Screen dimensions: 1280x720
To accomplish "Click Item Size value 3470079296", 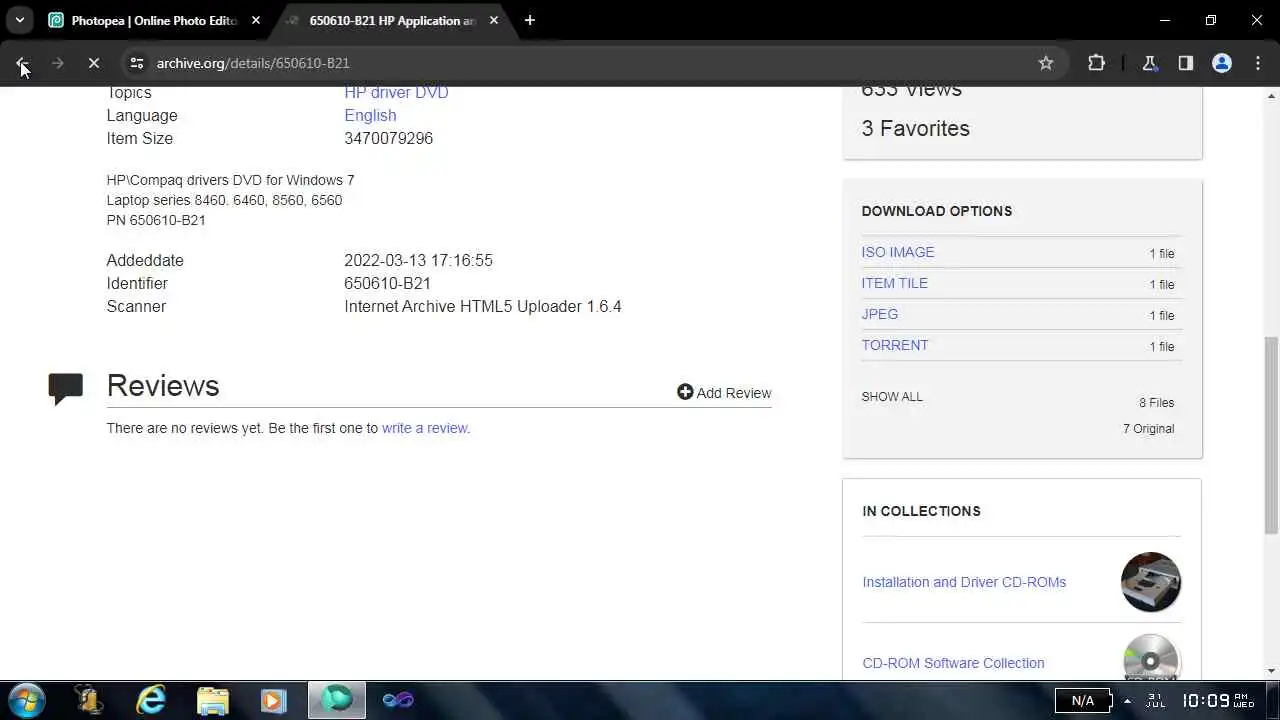I will coord(388,138).
